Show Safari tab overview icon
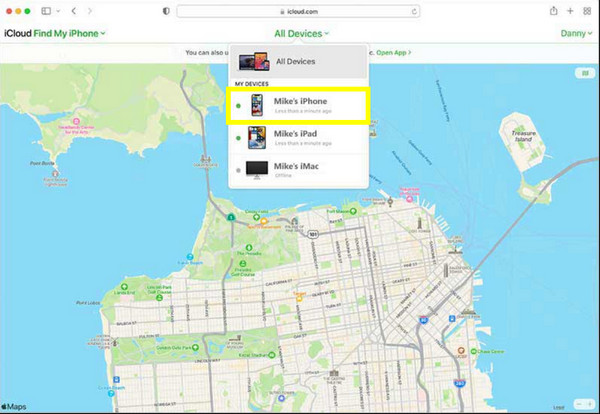Image resolution: width=600 pixels, height=414 pixels. tap(586, 11)
